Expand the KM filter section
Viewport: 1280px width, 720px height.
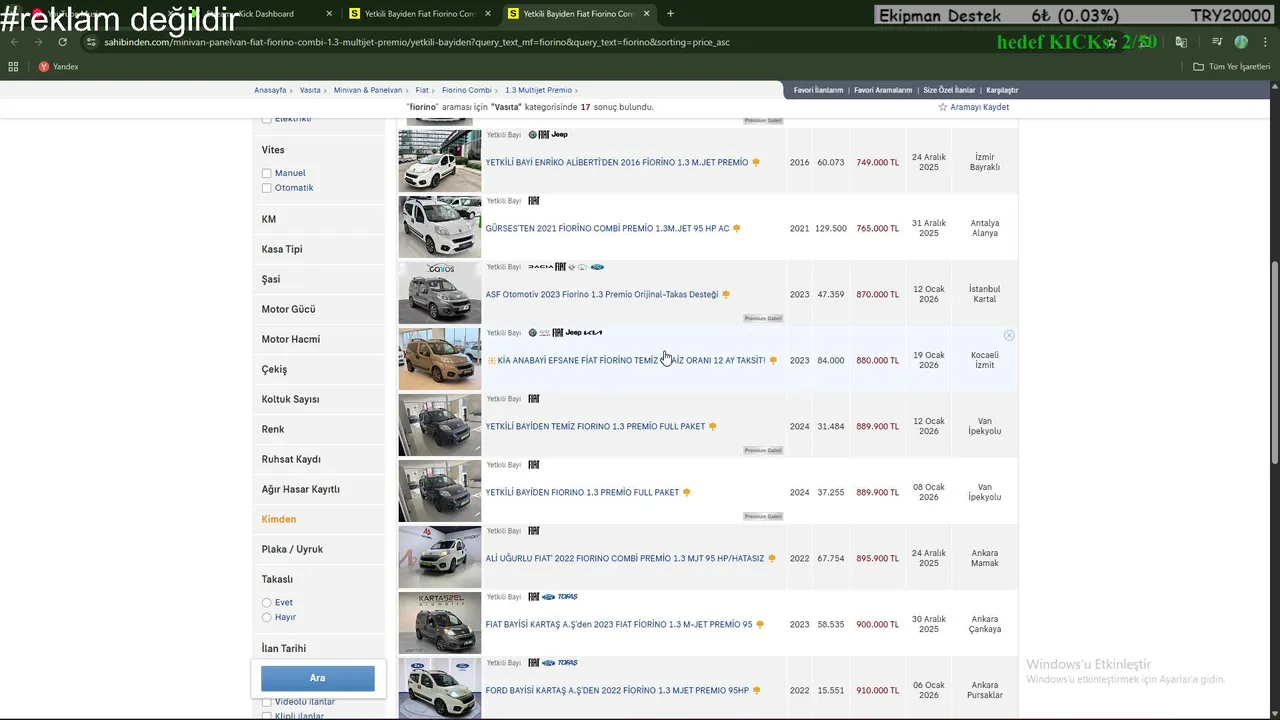[x=318, y=219]
